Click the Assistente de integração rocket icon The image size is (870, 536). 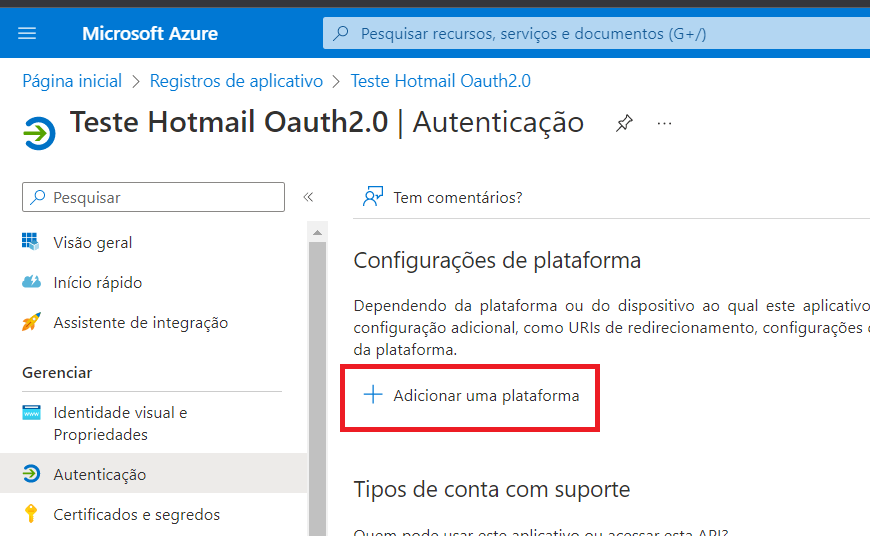[x=32, y=322]
